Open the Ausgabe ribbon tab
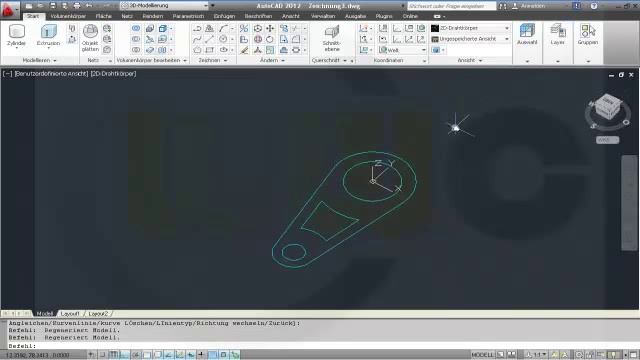 [356, 16]
